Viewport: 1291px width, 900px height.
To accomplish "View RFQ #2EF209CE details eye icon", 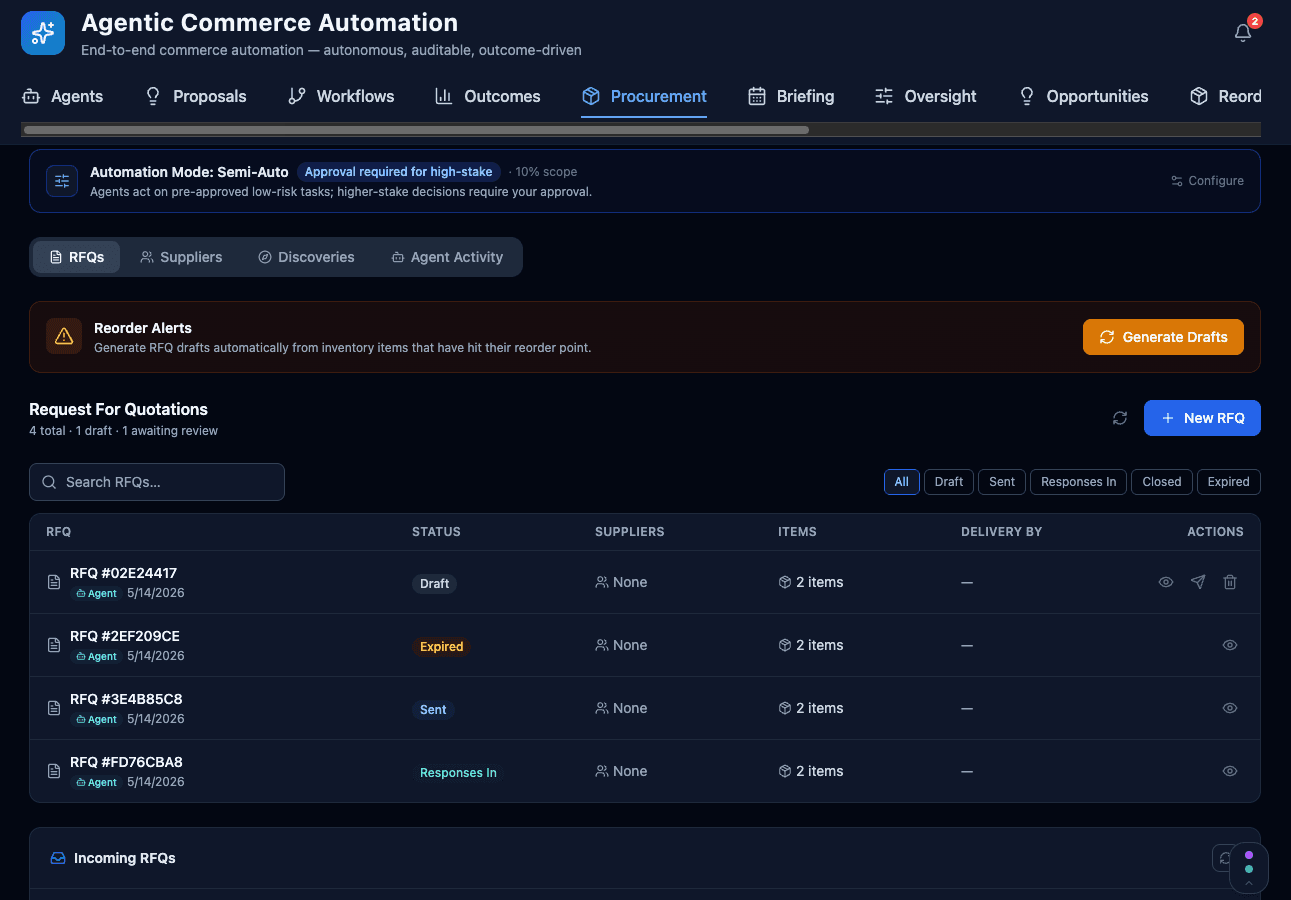I will point(1230,645).
